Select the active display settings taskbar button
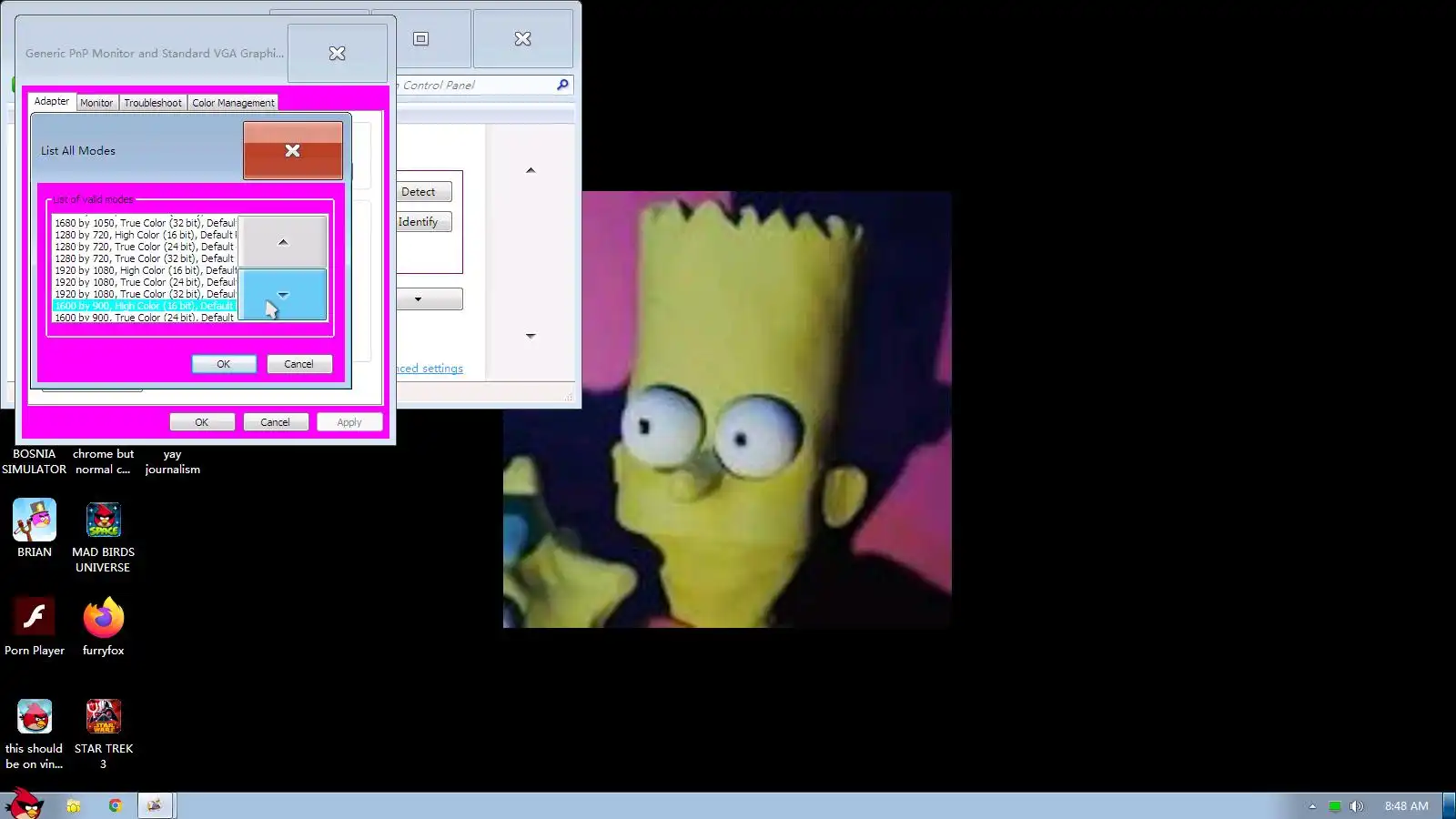 [x=156, y=805]
